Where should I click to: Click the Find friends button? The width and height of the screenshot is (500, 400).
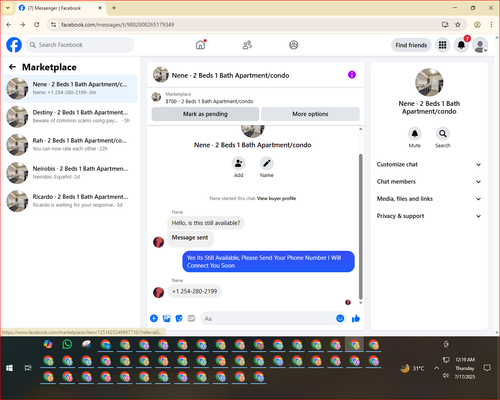tap(411, 45)
